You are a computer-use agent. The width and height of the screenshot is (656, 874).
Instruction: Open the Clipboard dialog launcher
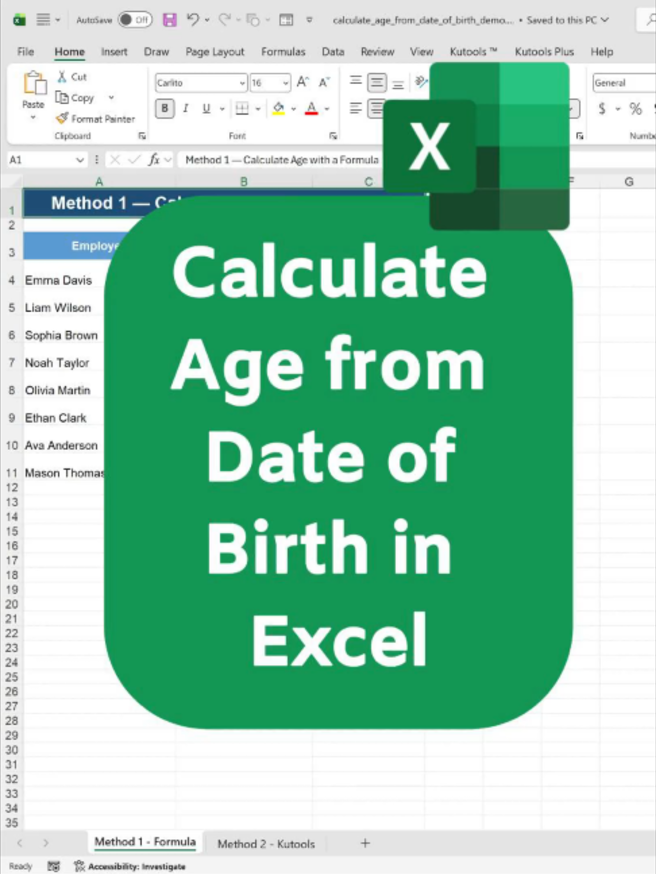[x=142, y=135]
